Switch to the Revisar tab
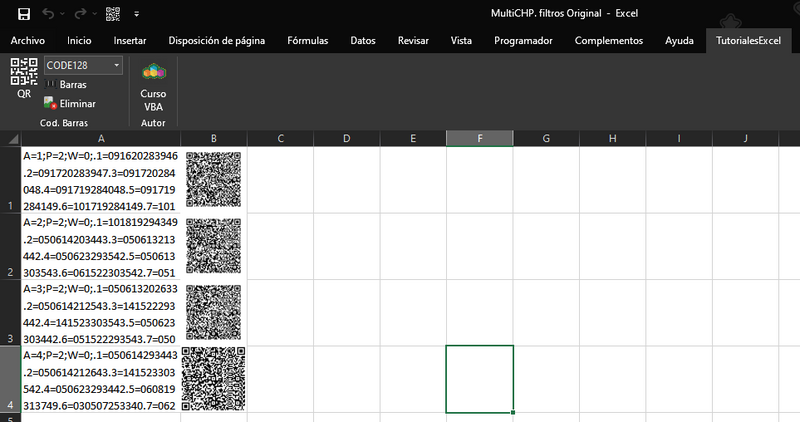Image resolution: width=800 pixels, height=422 pixels. (x=413, y=41)
